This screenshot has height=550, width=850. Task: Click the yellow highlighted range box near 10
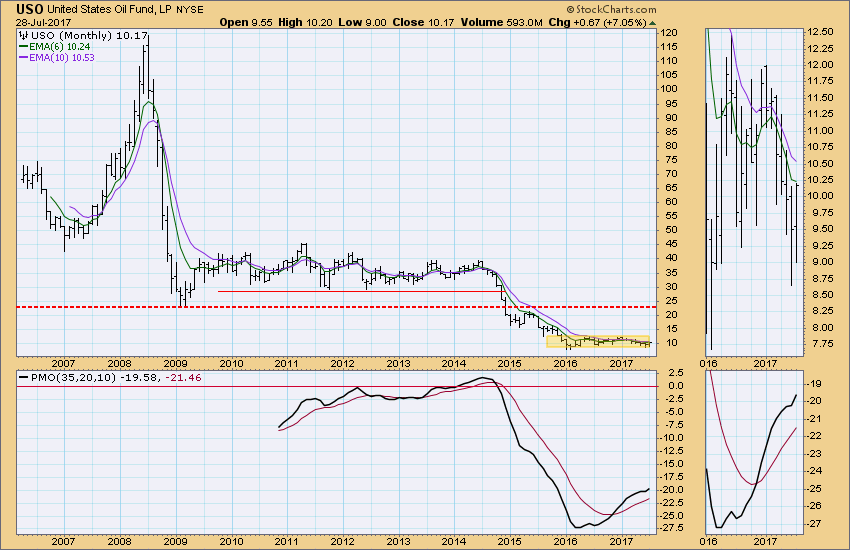click(598, 341)
